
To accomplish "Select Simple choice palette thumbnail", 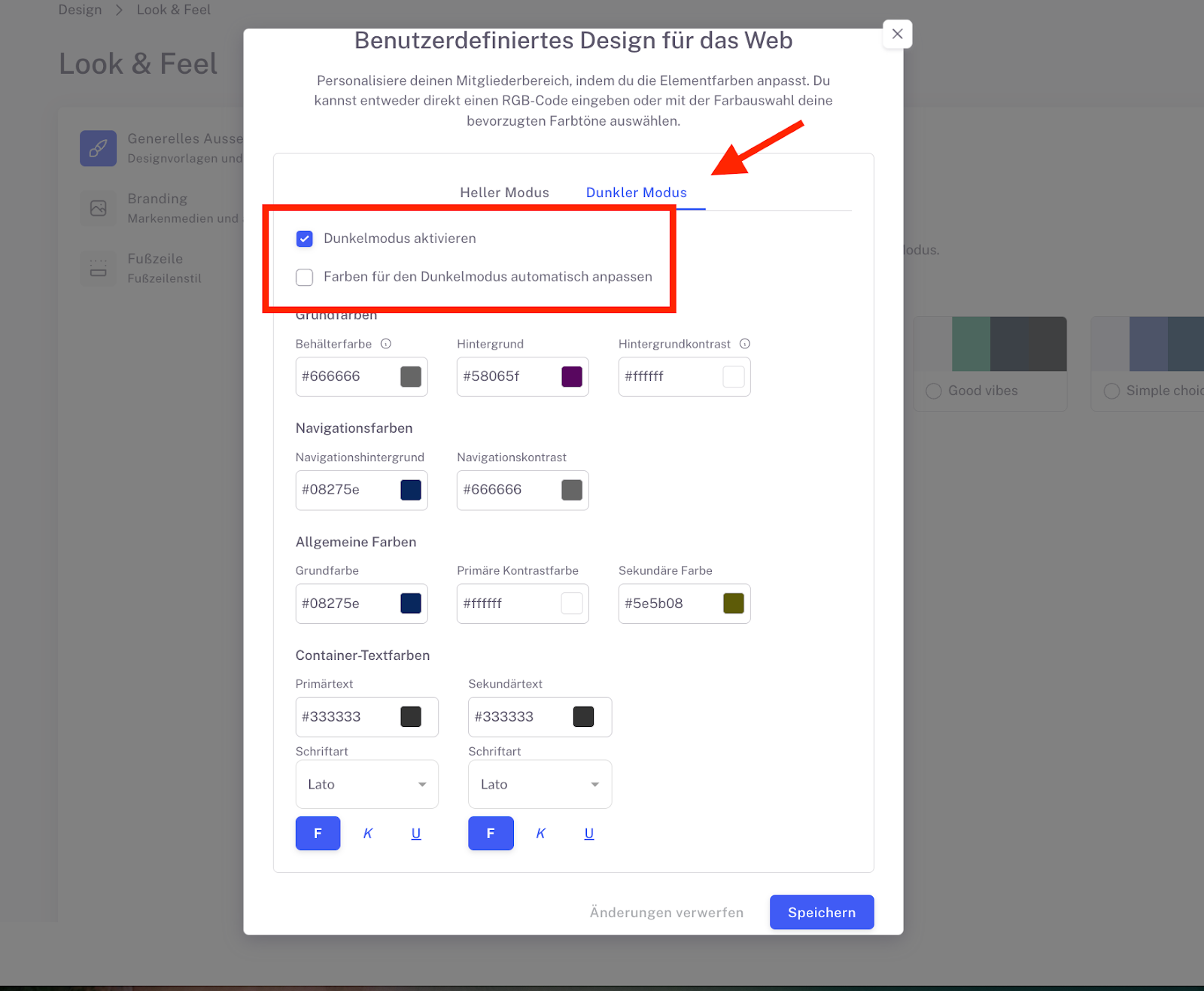I will coord(1148,344).
